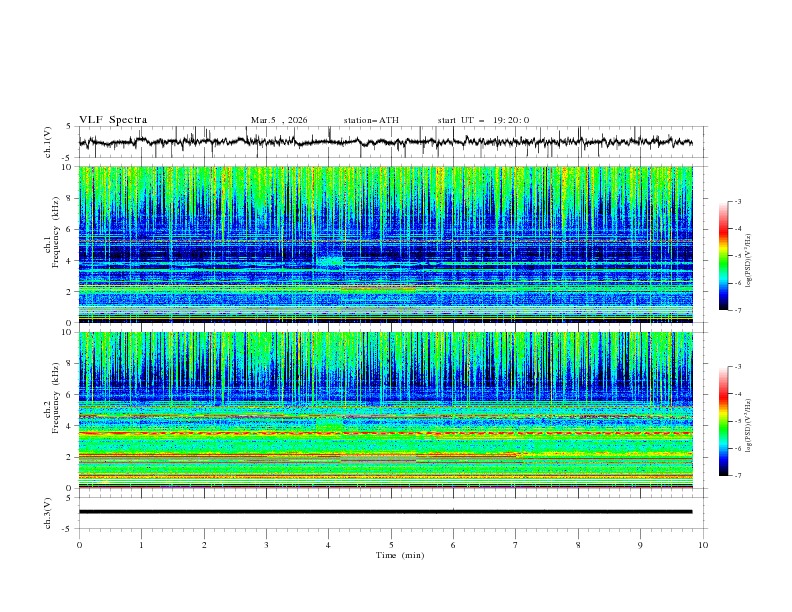Click the "8" tick on the time axis
Screen dimensions: 792x612
click(578, 545)
